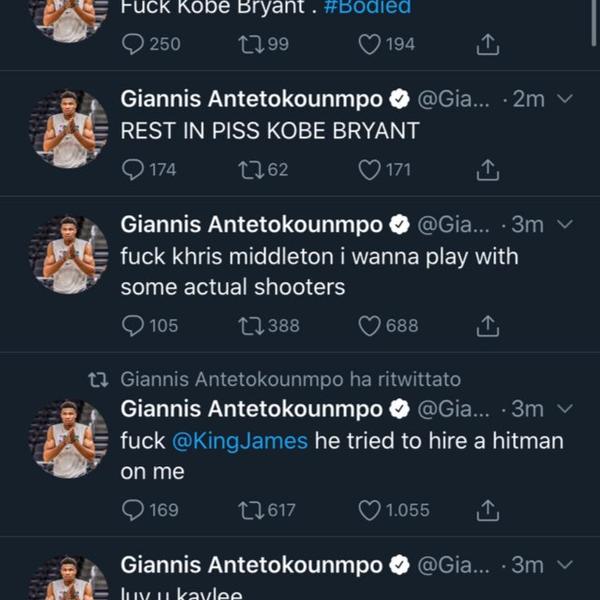Viewport: 600px width, 600px height.
Task: Reply to the khris middleton tweet
Action: pos(133,326)
